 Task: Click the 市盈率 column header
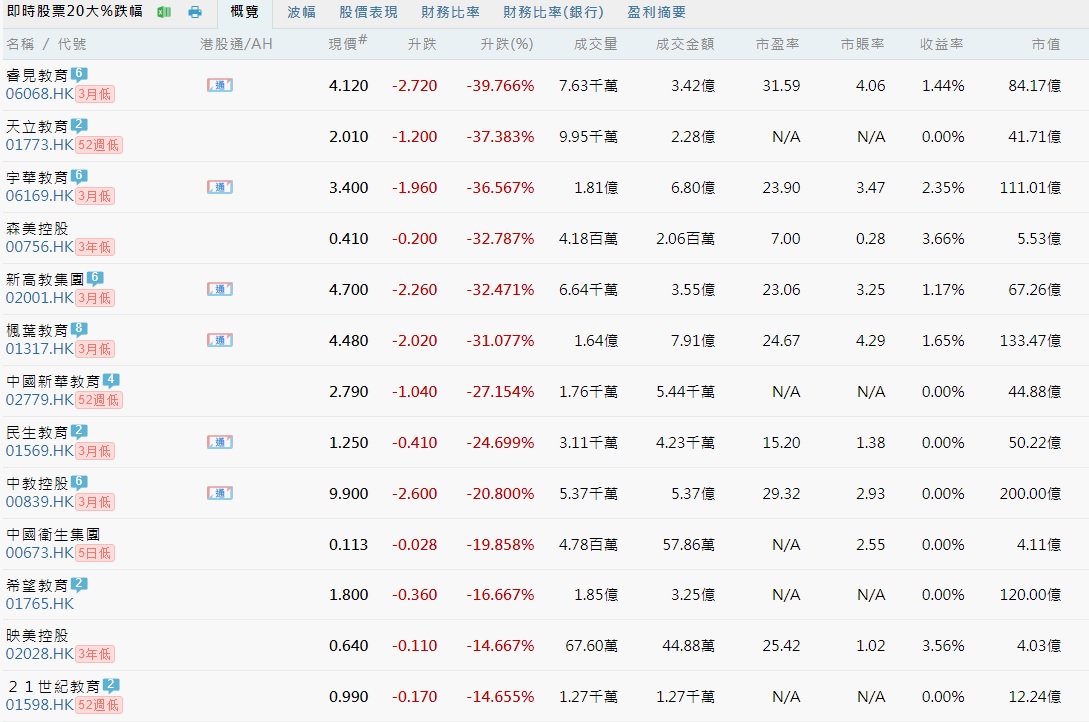[x=778, y=44]
